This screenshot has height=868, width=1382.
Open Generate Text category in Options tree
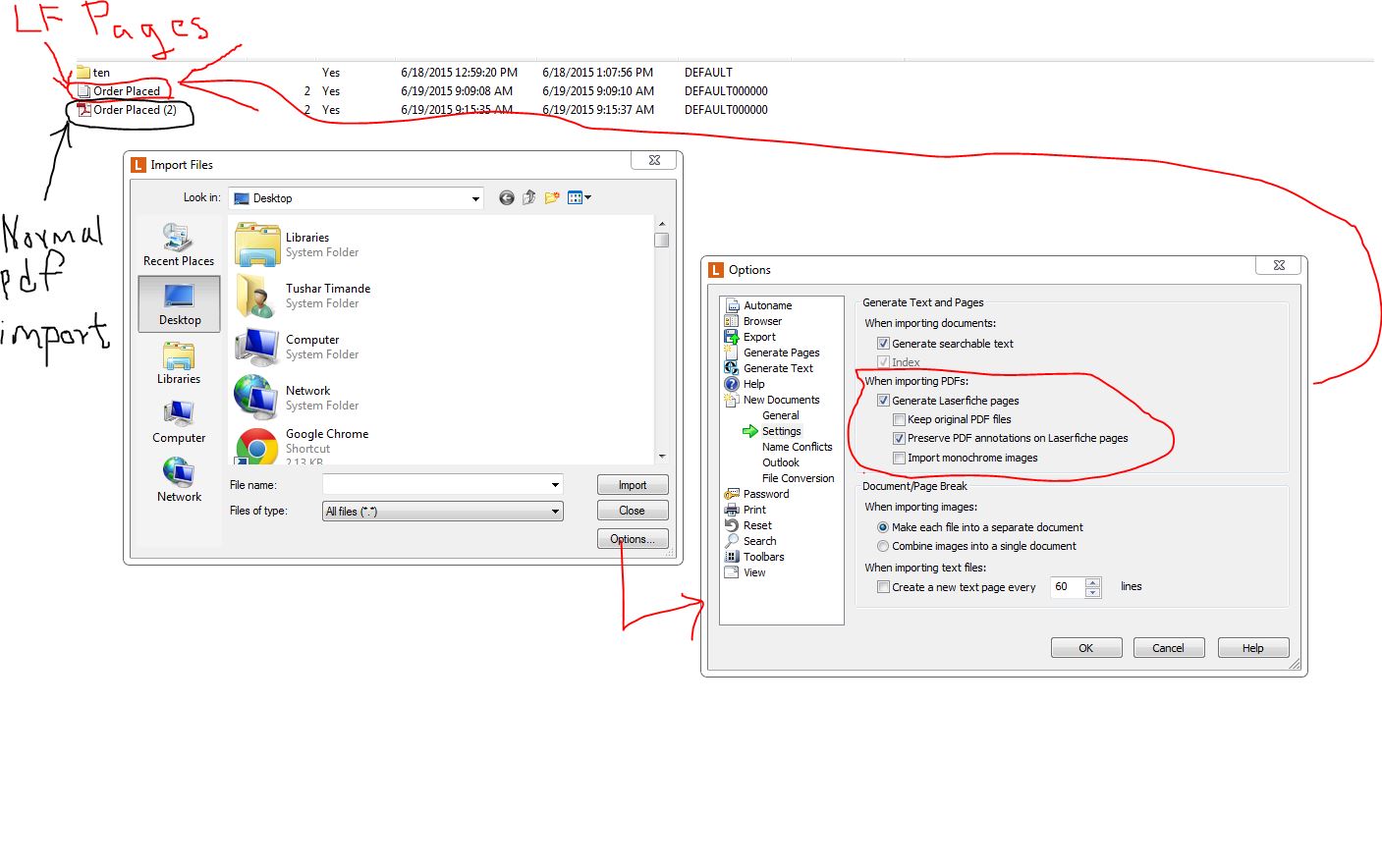pos(778,368)
